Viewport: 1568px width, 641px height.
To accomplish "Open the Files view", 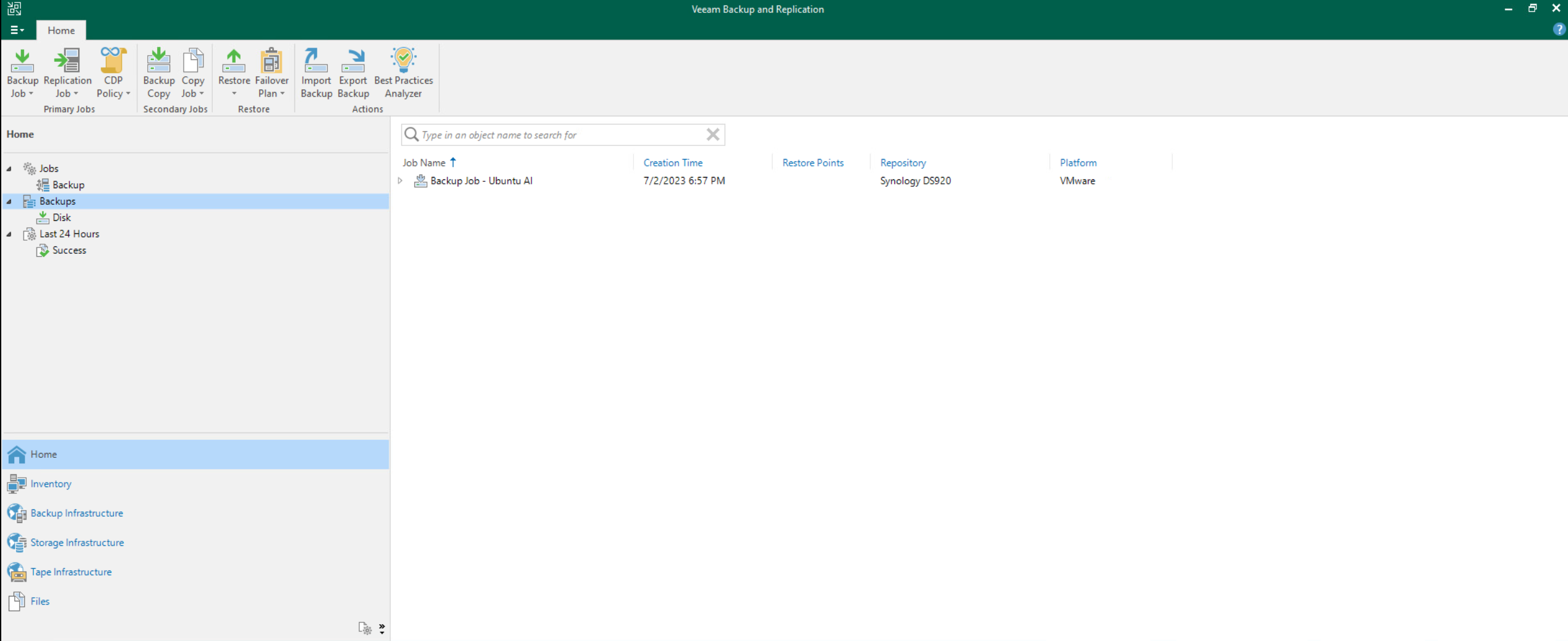I will click(195, 601).
